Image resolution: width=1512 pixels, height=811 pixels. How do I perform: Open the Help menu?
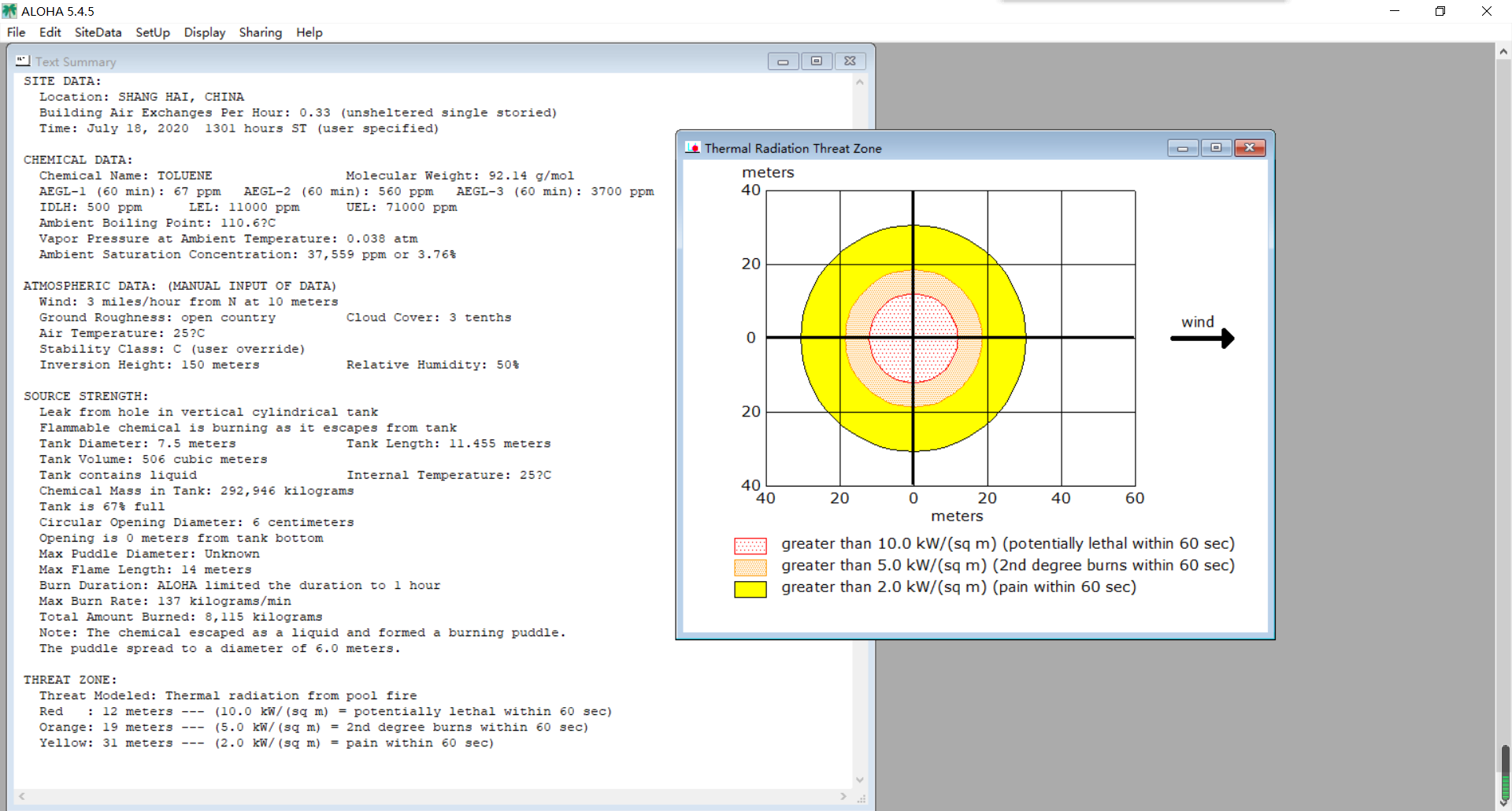pyautogui.click(x=309, y=32)
